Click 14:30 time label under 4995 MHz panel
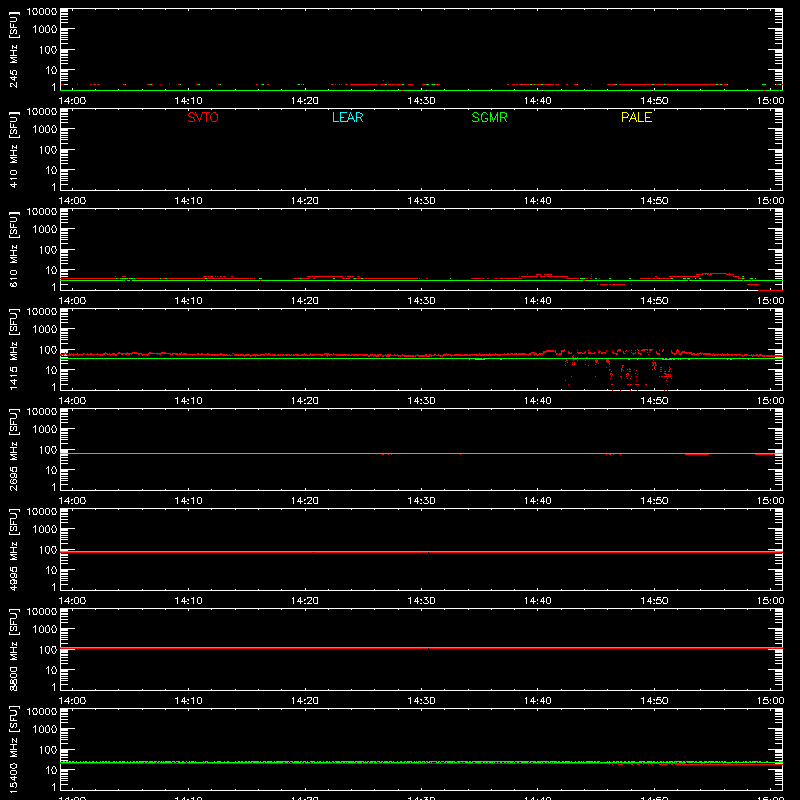The image size is (800, 800). pos(421,601)
